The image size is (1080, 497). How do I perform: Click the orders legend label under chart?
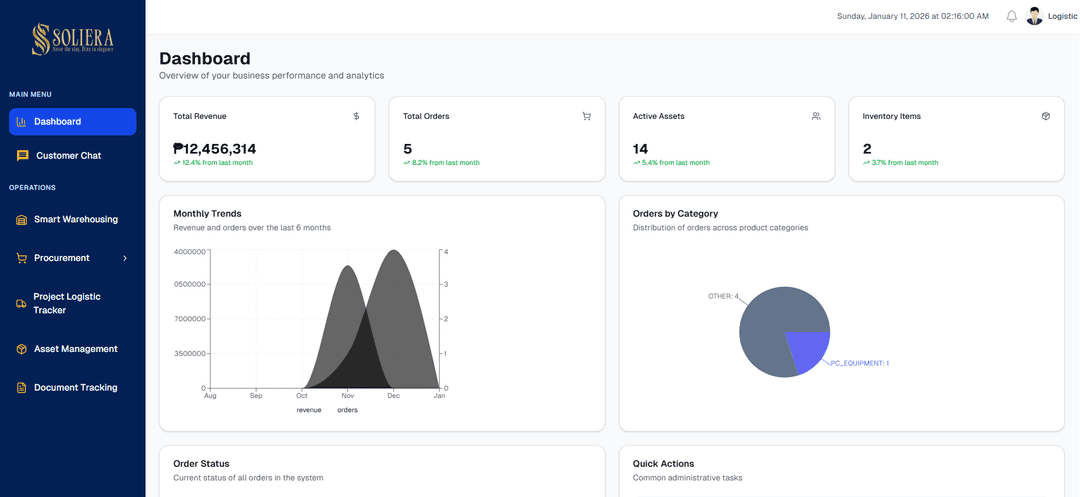[x=347, y=410]
